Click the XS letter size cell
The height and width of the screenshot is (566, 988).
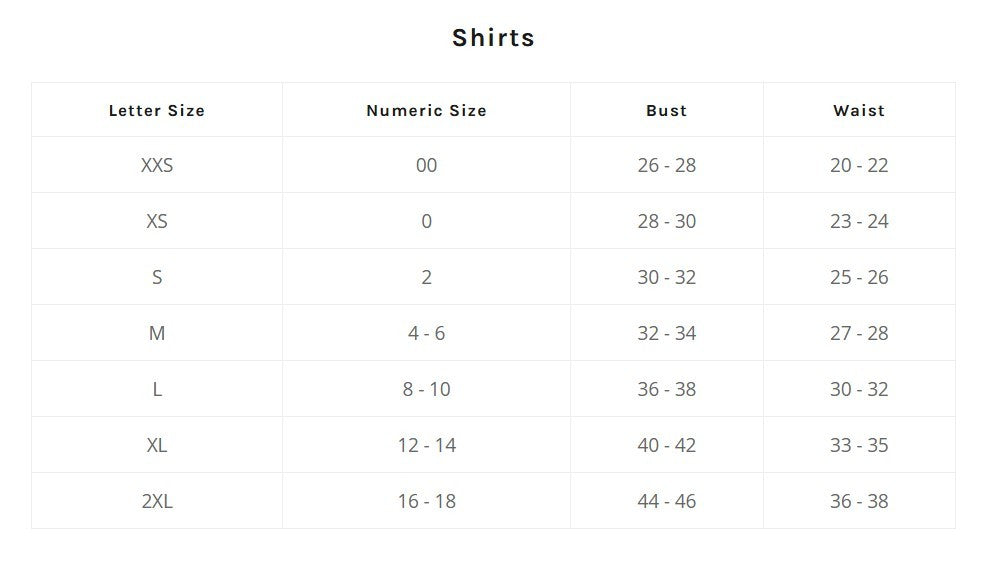pos(157,221)
